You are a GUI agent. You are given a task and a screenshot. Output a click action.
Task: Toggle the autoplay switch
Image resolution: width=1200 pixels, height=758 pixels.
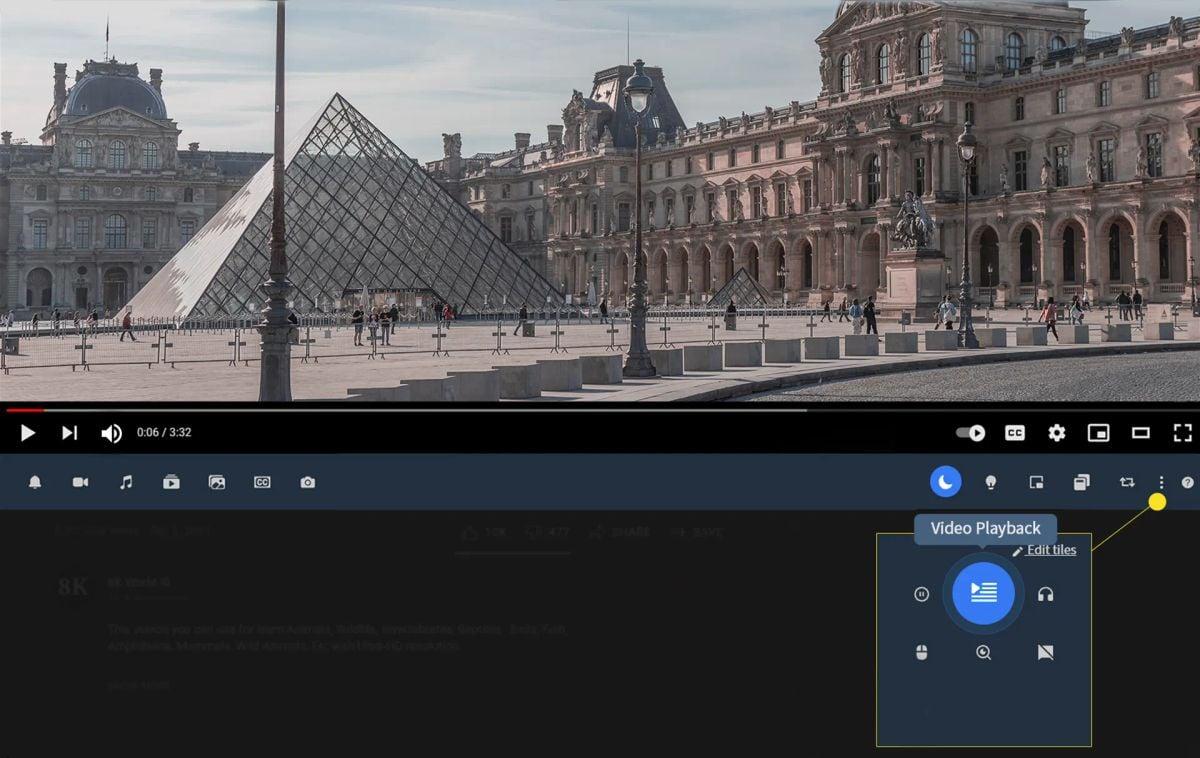pos(970,433)
